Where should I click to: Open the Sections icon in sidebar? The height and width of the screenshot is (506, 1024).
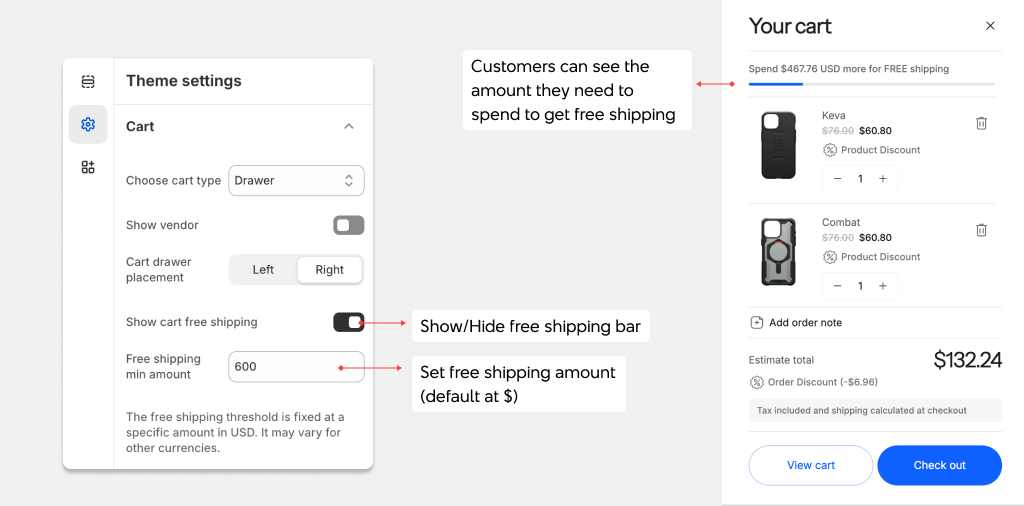click(x=88, y=82)
